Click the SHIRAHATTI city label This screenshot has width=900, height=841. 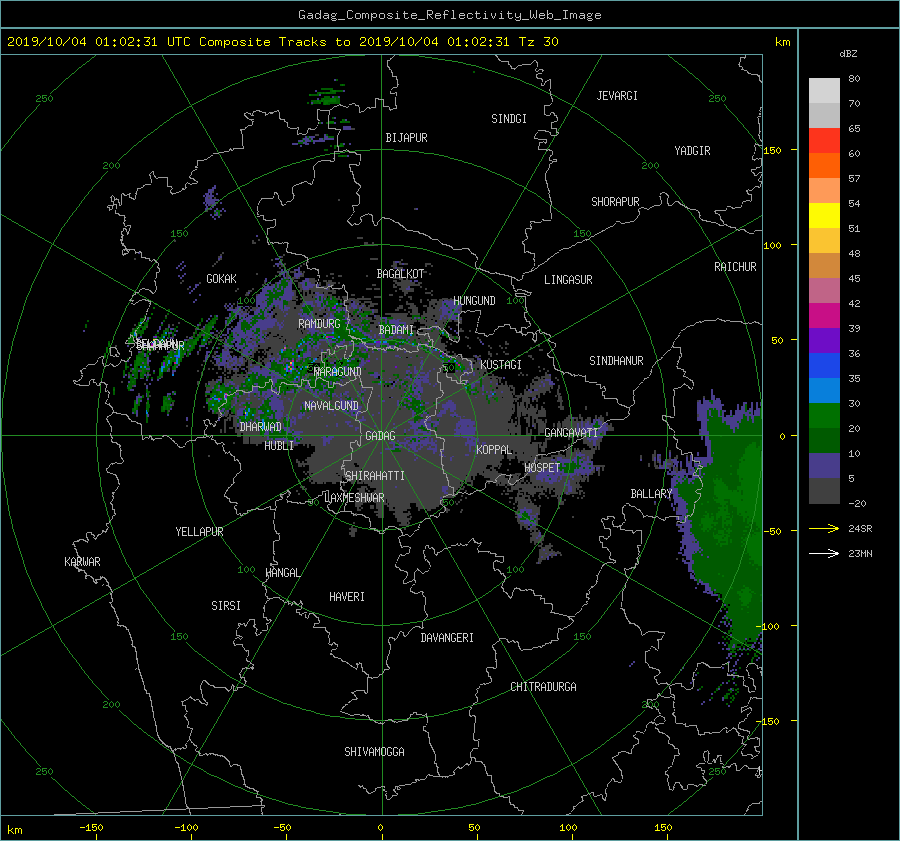pos(375,476)
